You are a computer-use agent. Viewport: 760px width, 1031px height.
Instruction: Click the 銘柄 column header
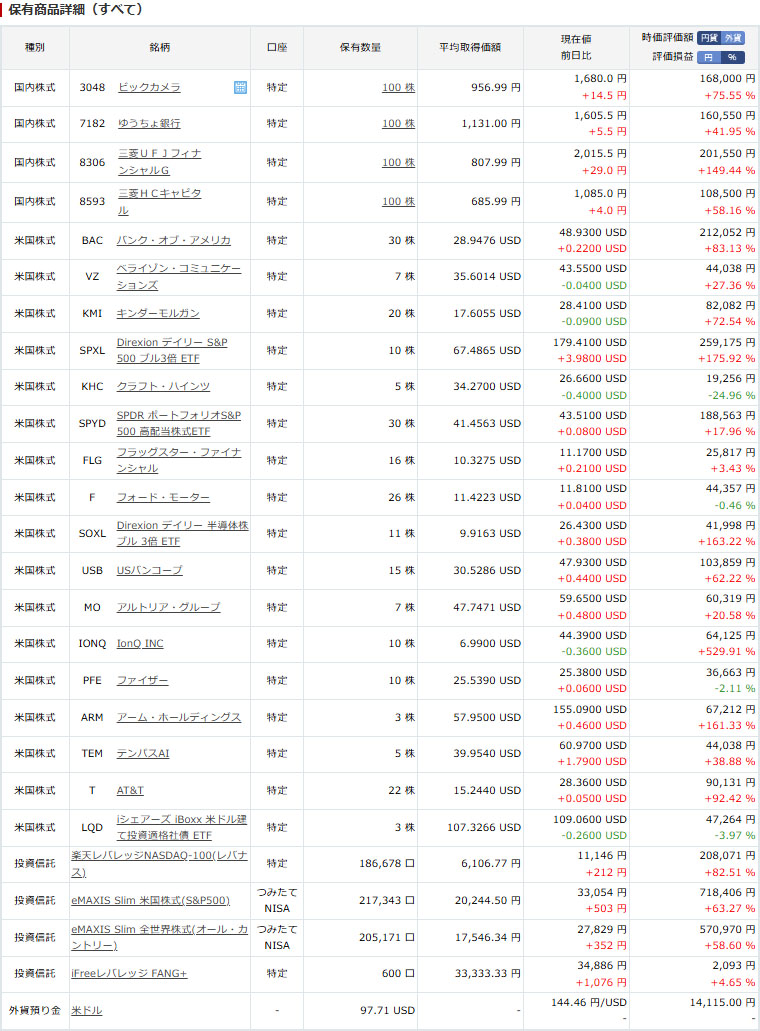point(159,47)
